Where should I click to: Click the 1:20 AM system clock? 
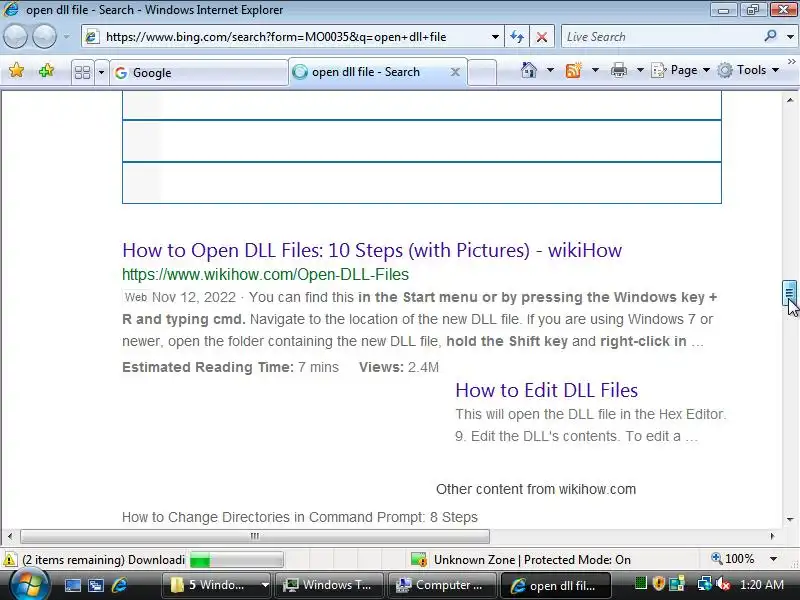[761, 584]
